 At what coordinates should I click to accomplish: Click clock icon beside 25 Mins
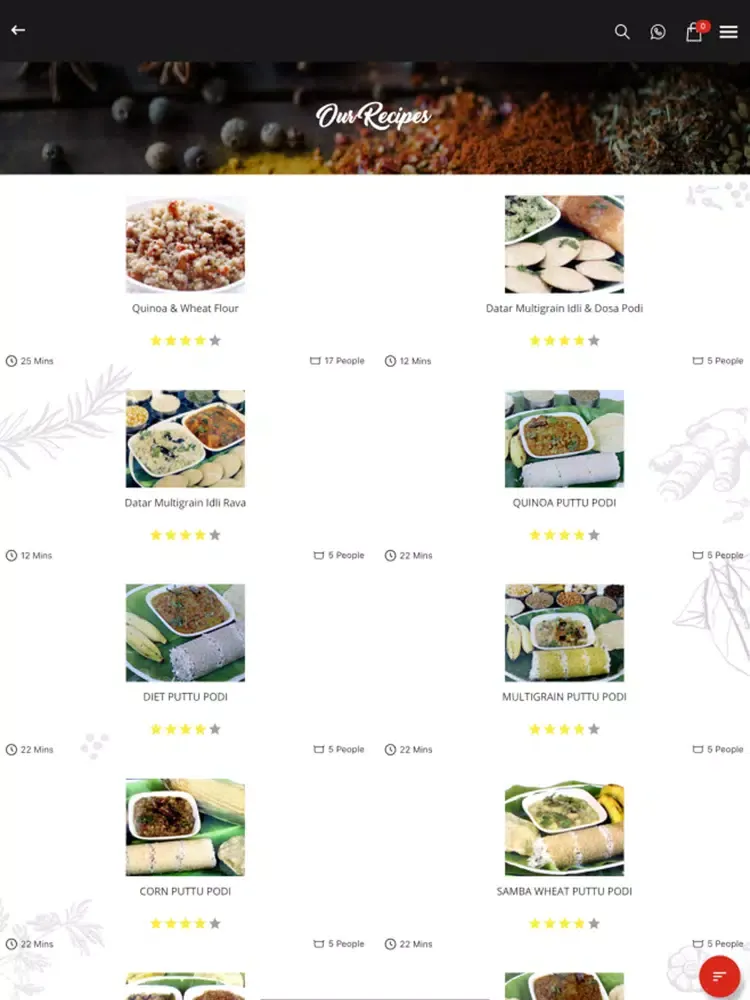(11, 361)
